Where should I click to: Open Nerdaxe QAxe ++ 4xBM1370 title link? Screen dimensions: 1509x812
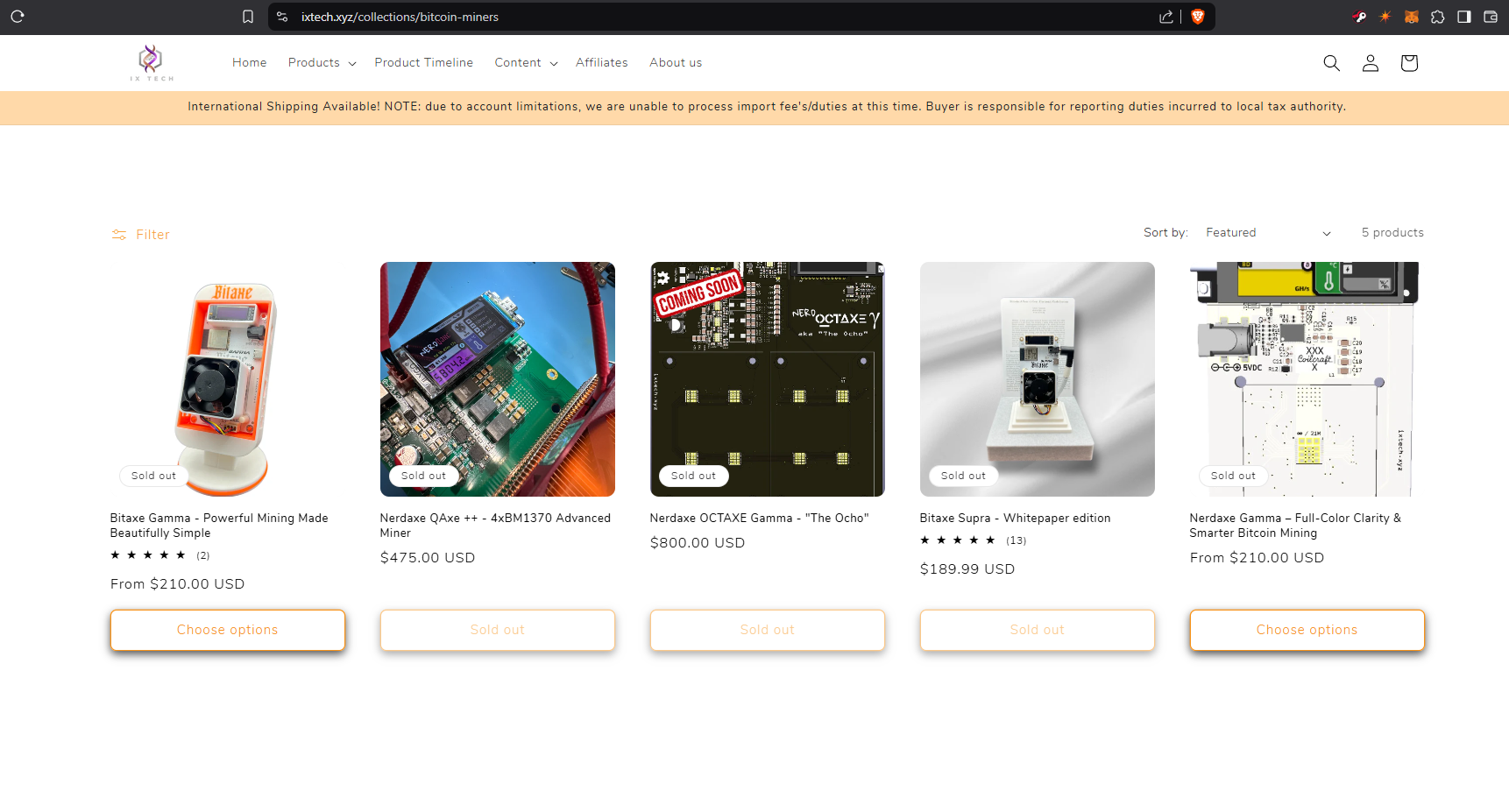pos(495,526)
